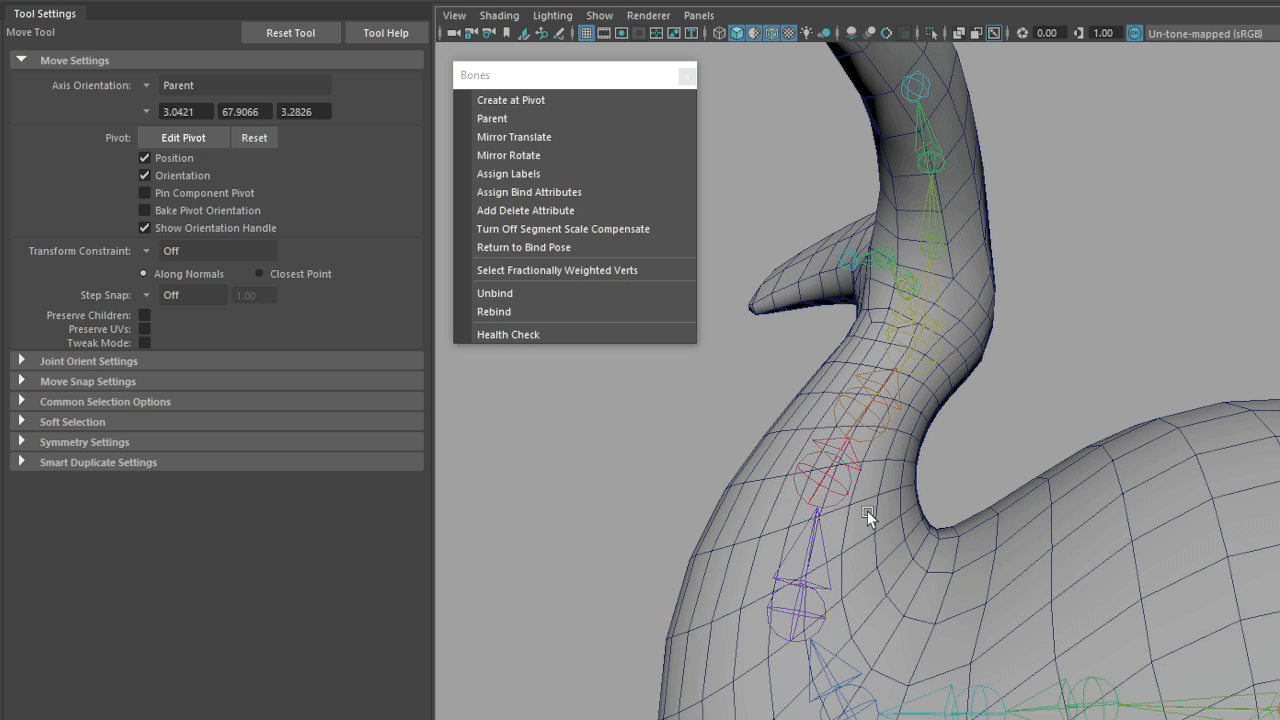Toggle the Use All Lights bulb icon
This screenshot has height=720, width=1280.
click(x=805, y=33)
